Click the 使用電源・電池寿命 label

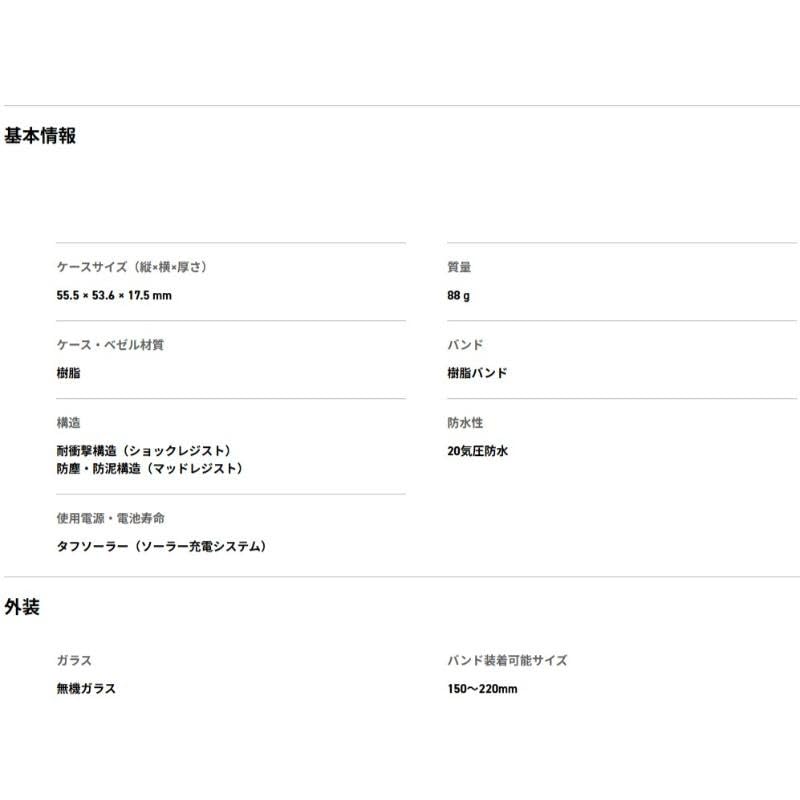(111, 518)
